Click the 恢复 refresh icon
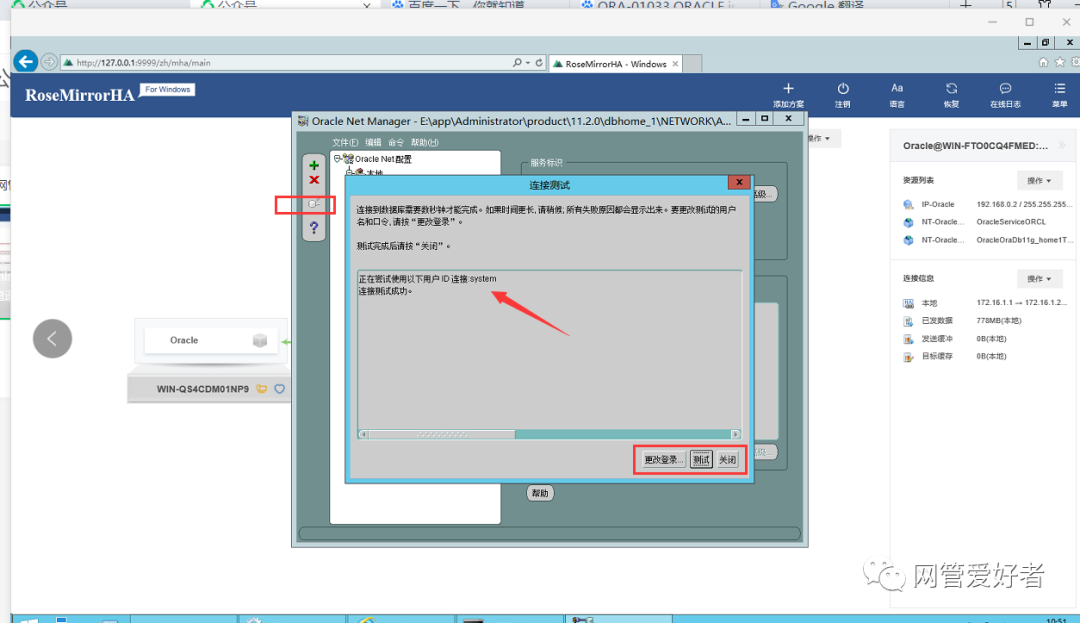Screen dimensions: 1080x623 951,88
